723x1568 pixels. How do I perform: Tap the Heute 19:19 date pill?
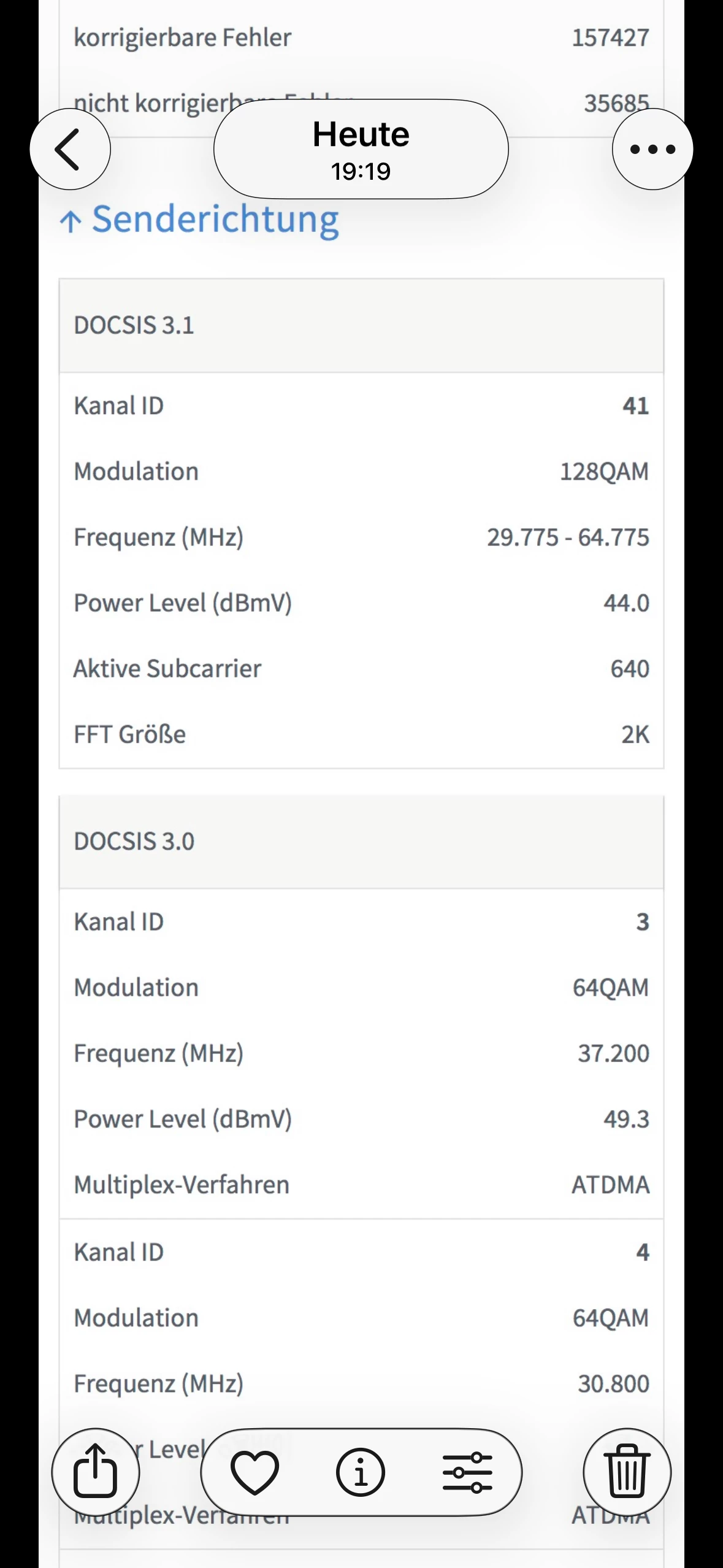tap(361, 149)
